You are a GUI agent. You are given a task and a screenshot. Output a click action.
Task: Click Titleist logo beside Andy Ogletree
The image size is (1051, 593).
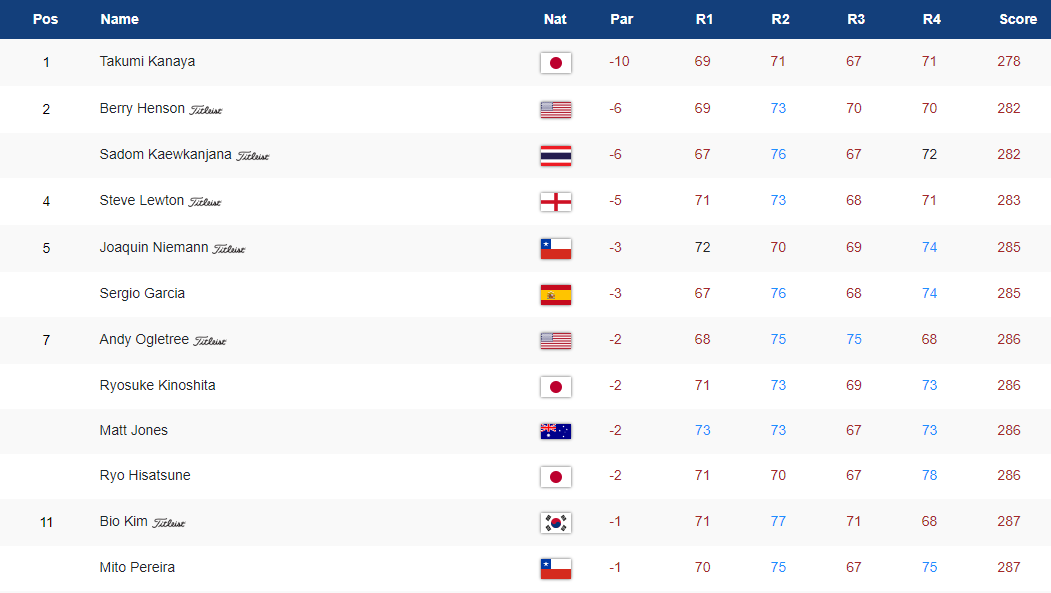pyautogui.click(x=210, y=341)
